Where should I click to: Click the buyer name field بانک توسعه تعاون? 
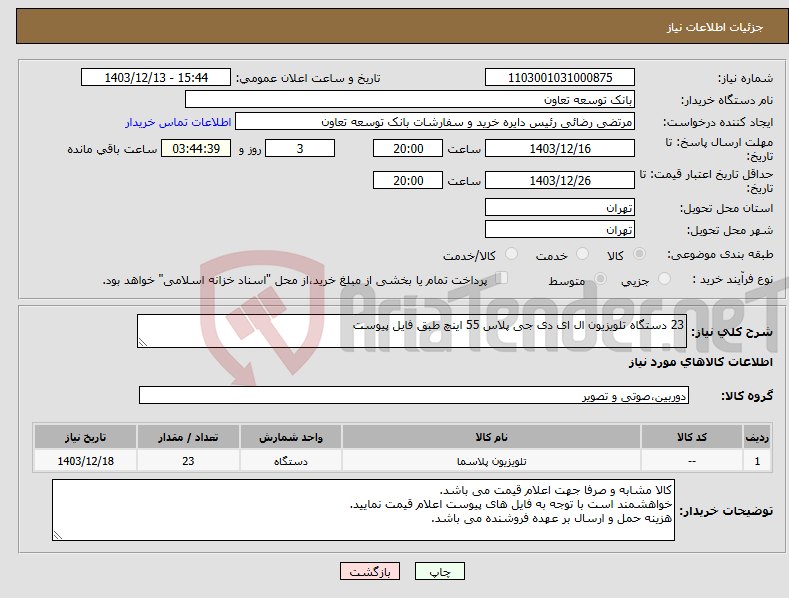[x=410, y=100]
